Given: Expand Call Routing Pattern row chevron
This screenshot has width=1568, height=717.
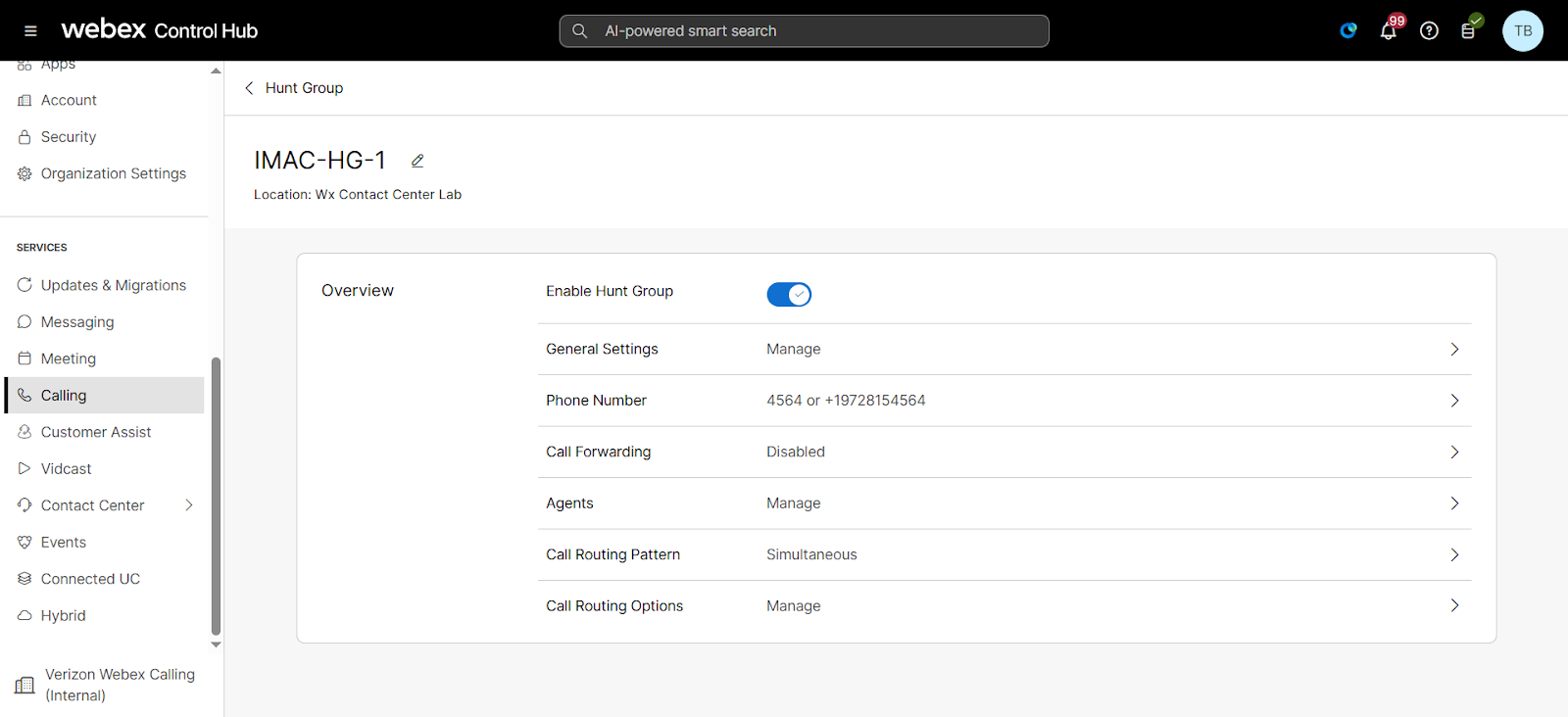Looking at the screenshot, I should point(1454,555).
